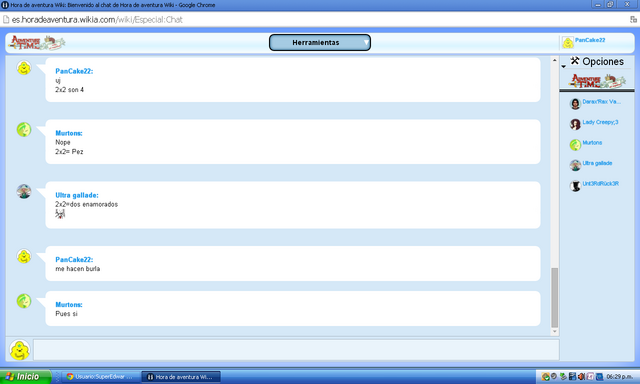This screenshot has height=384, width=640.
Task: Open the Opciones panel label
Action: (x=603, y=62)
